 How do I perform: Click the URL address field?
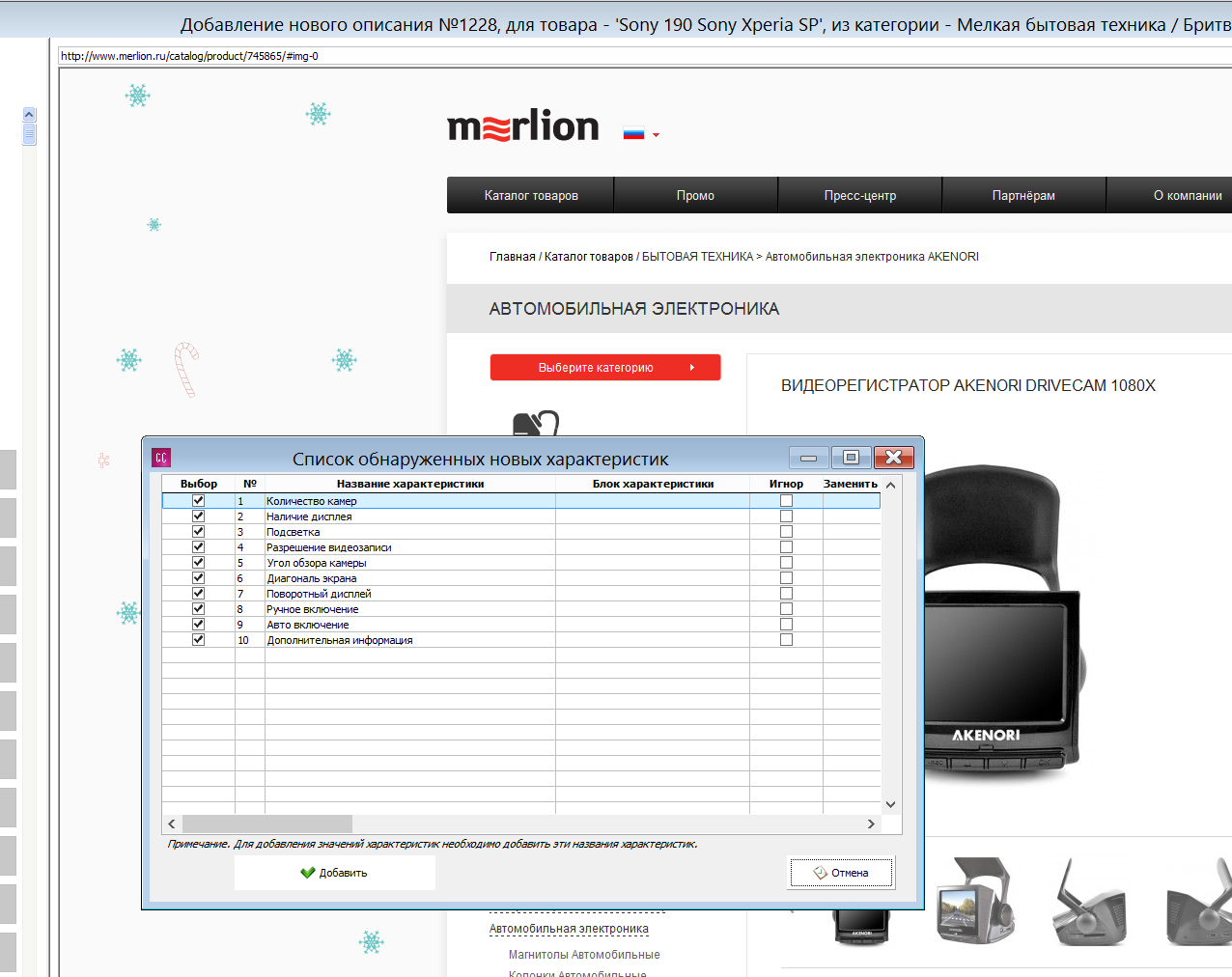point(645,56)
